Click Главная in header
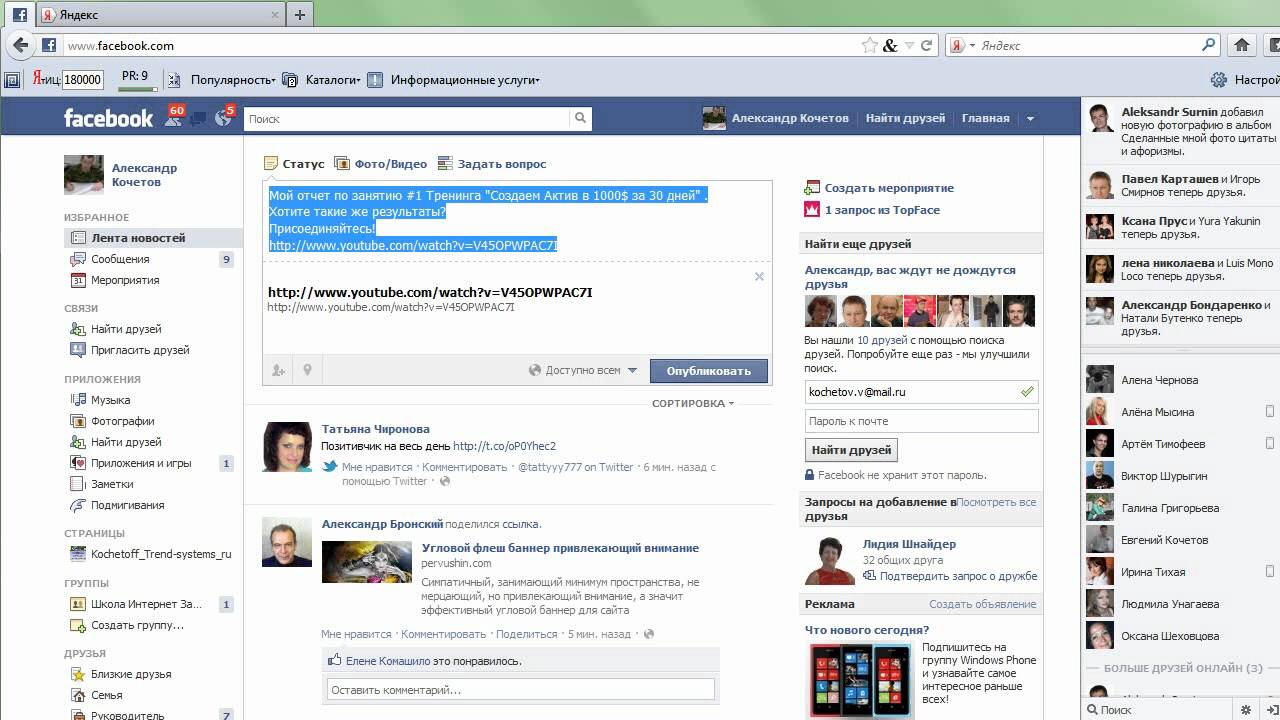Viewport: 1280px width, 720px height. (x=986, y=118)
